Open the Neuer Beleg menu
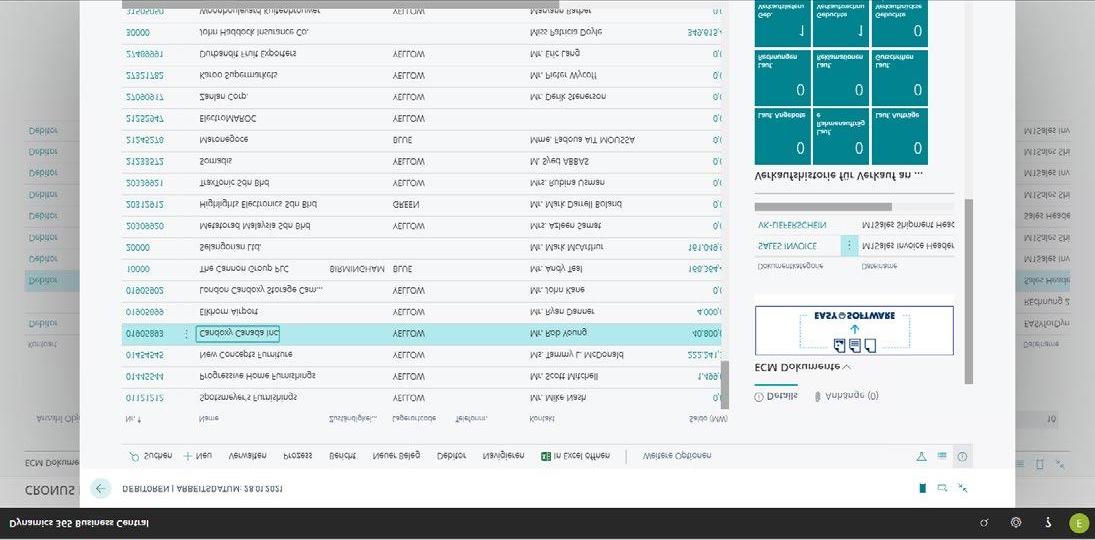Screen dimensions: 1095x540 coord(397,455)
